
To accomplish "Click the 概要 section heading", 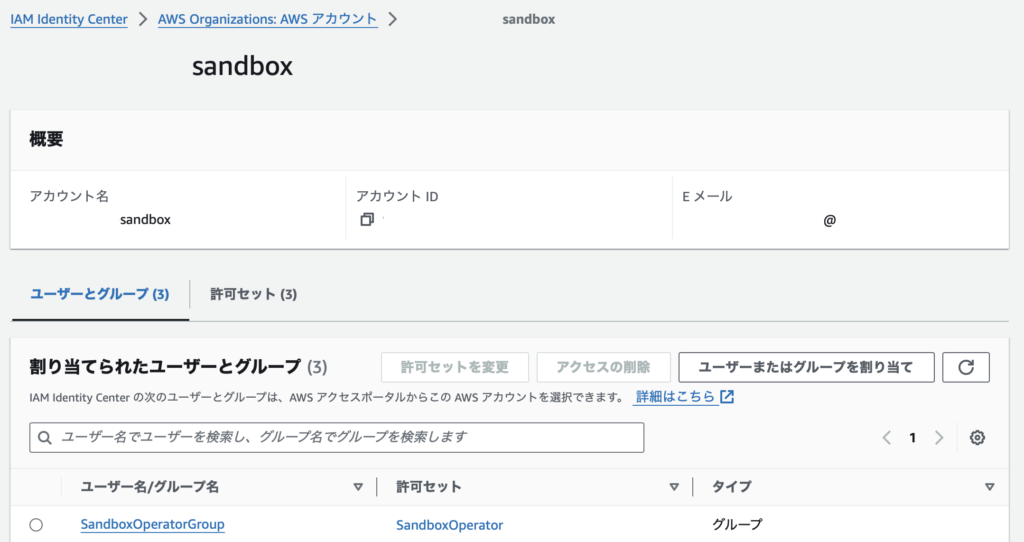I will (x=46, y=139).
